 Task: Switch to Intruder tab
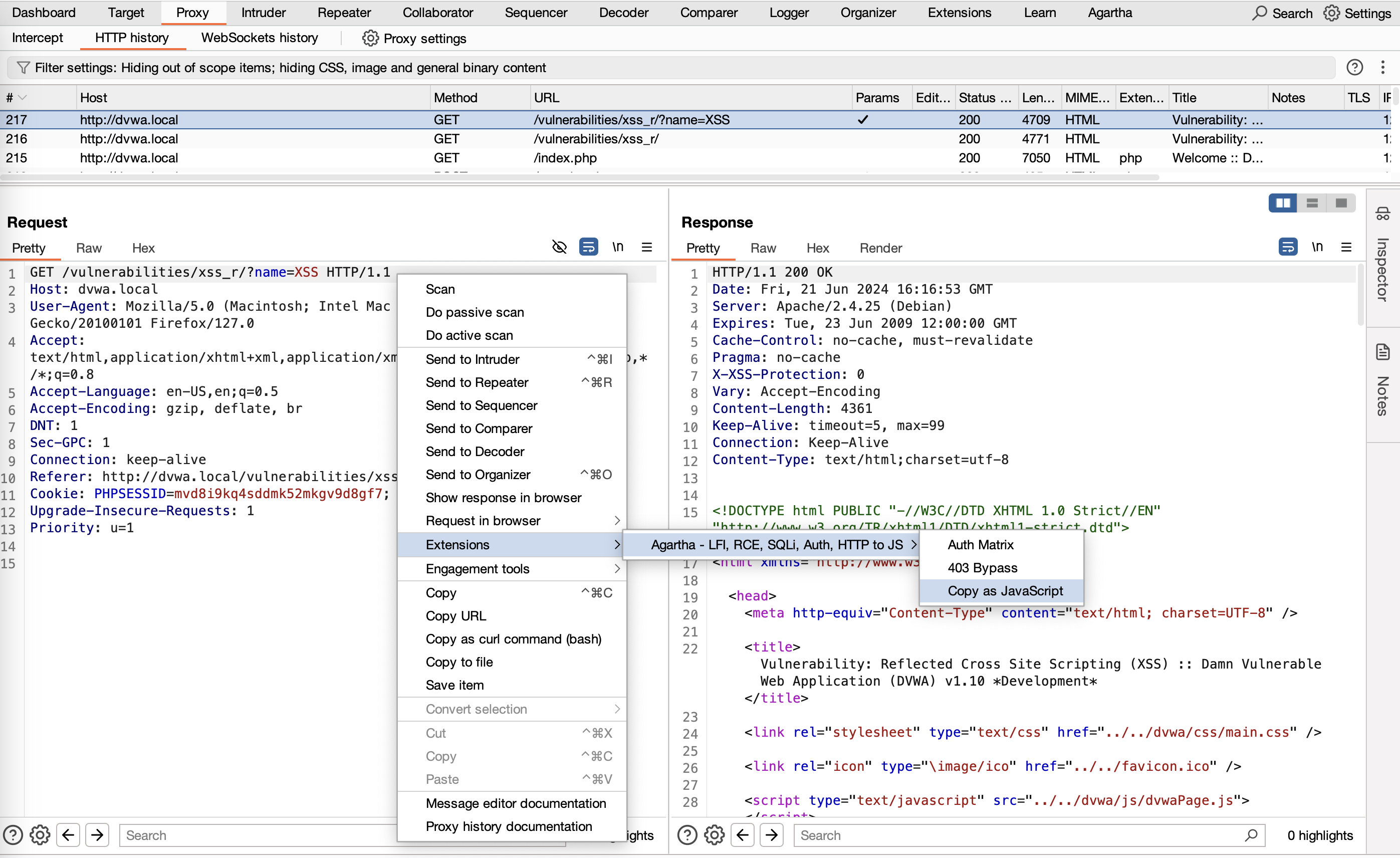(264, 13)
